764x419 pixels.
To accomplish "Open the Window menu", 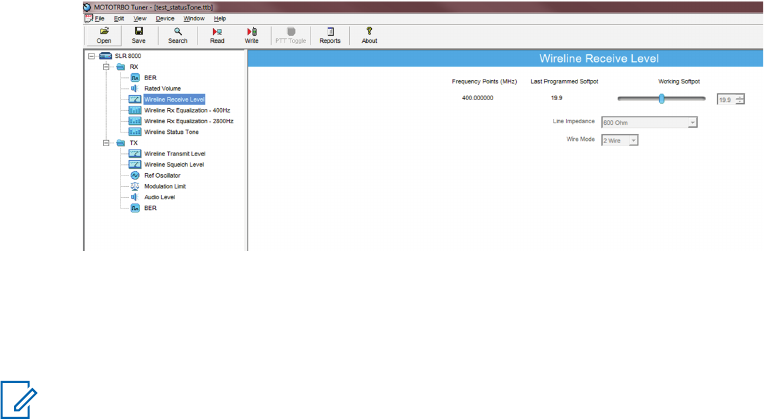I will 194,19.
